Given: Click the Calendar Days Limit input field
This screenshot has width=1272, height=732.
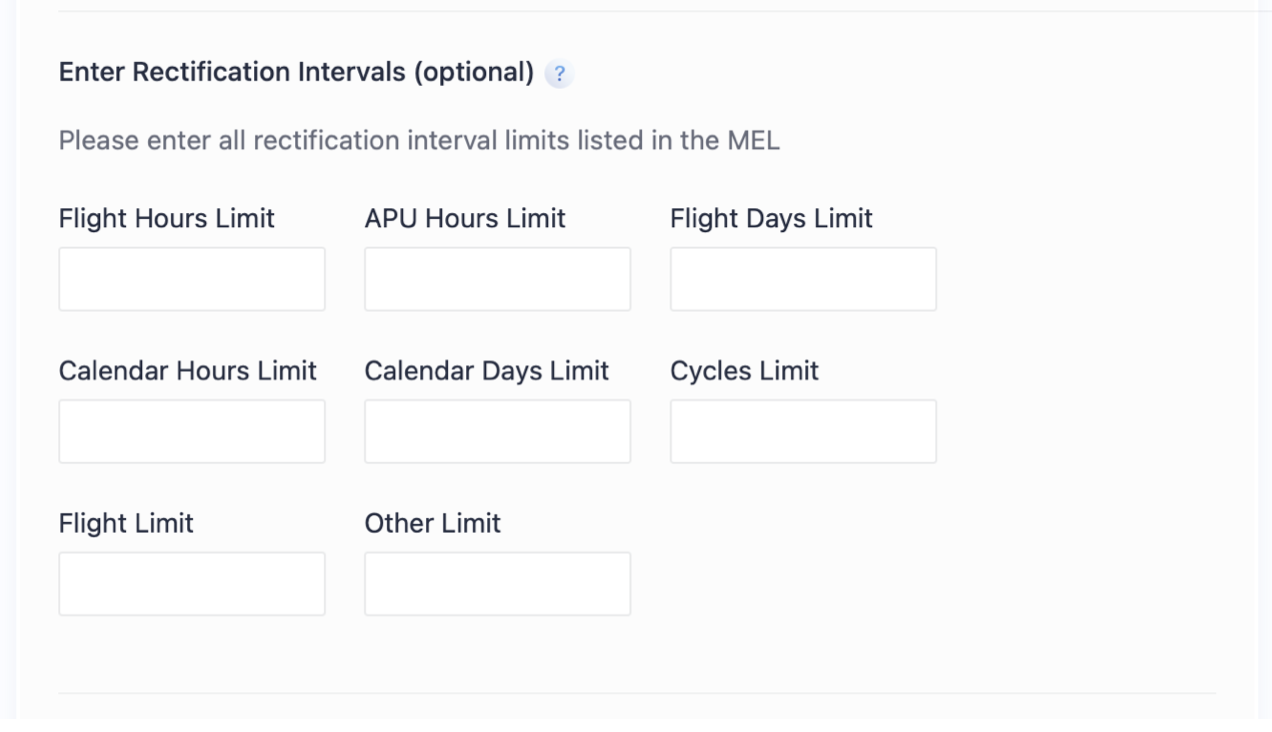Looking at the screenshot, I should (x=497, y=431).
